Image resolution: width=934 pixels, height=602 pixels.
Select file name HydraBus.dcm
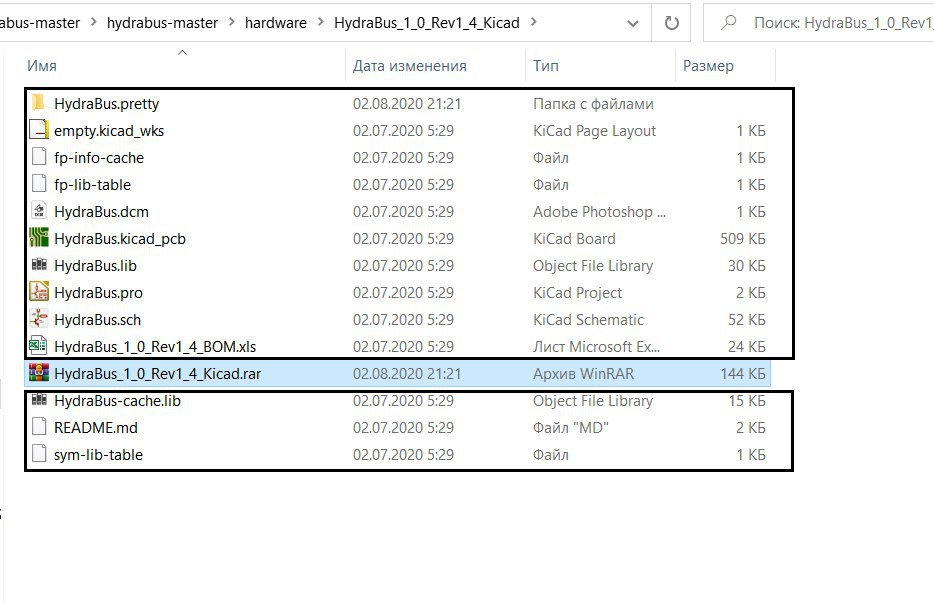[x=101, y=211]
